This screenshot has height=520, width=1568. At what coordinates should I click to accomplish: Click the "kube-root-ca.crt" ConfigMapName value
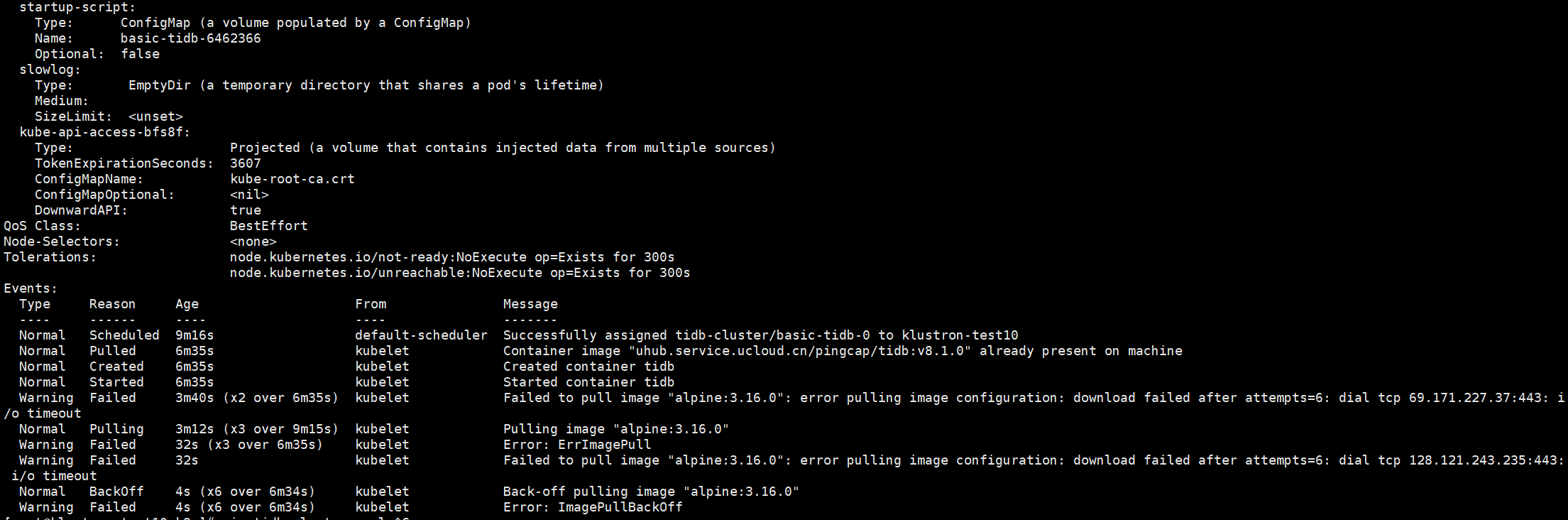click(292, 179)
